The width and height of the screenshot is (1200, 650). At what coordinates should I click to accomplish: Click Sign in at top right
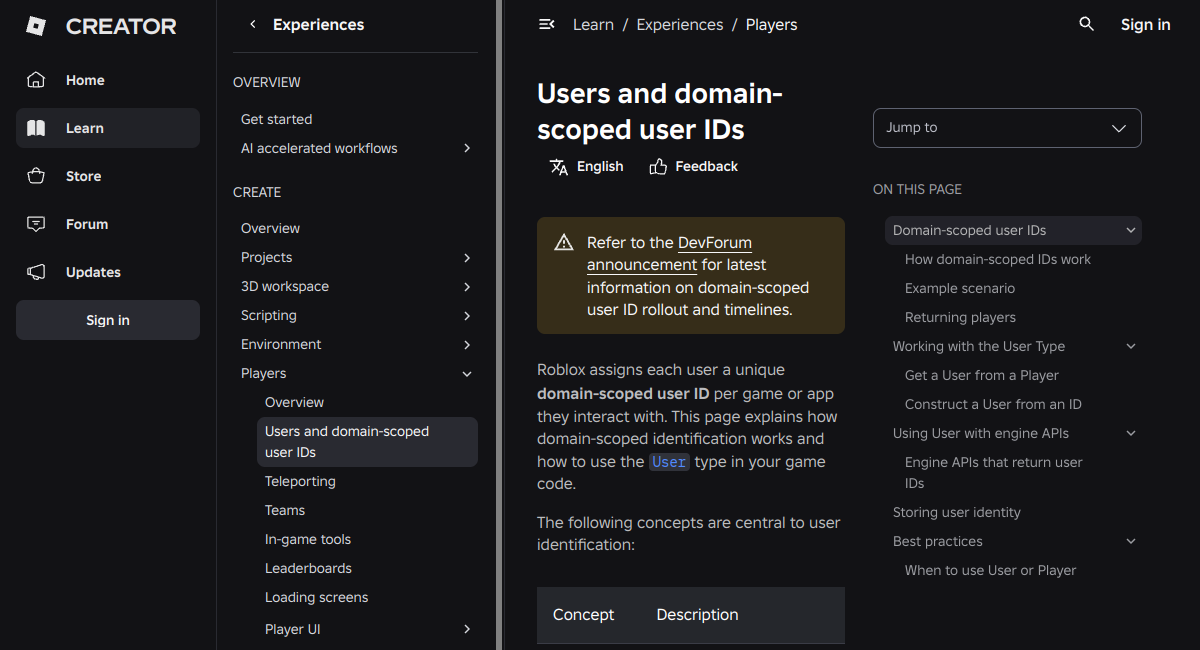point(1145,24)
